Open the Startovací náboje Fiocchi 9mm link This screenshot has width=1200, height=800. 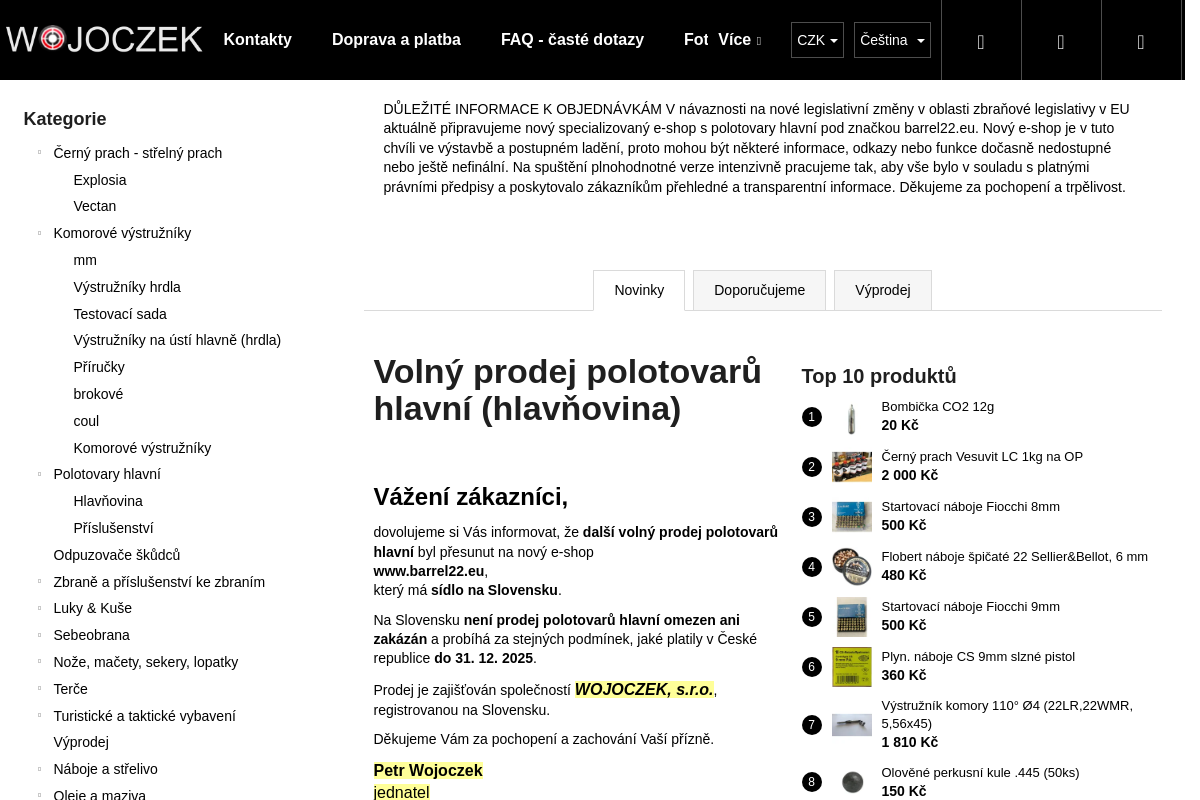tap(970, 607)
